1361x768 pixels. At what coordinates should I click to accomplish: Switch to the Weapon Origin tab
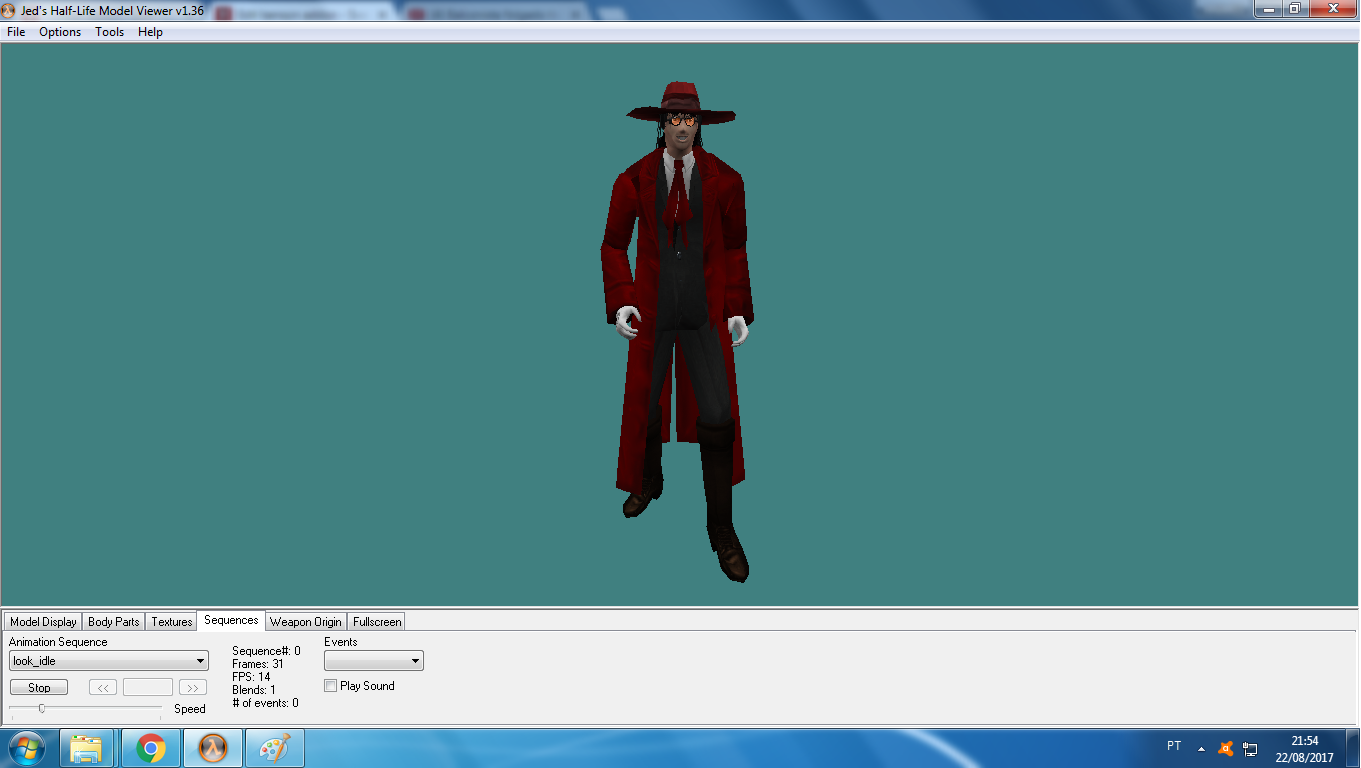(x=306, y=622)
